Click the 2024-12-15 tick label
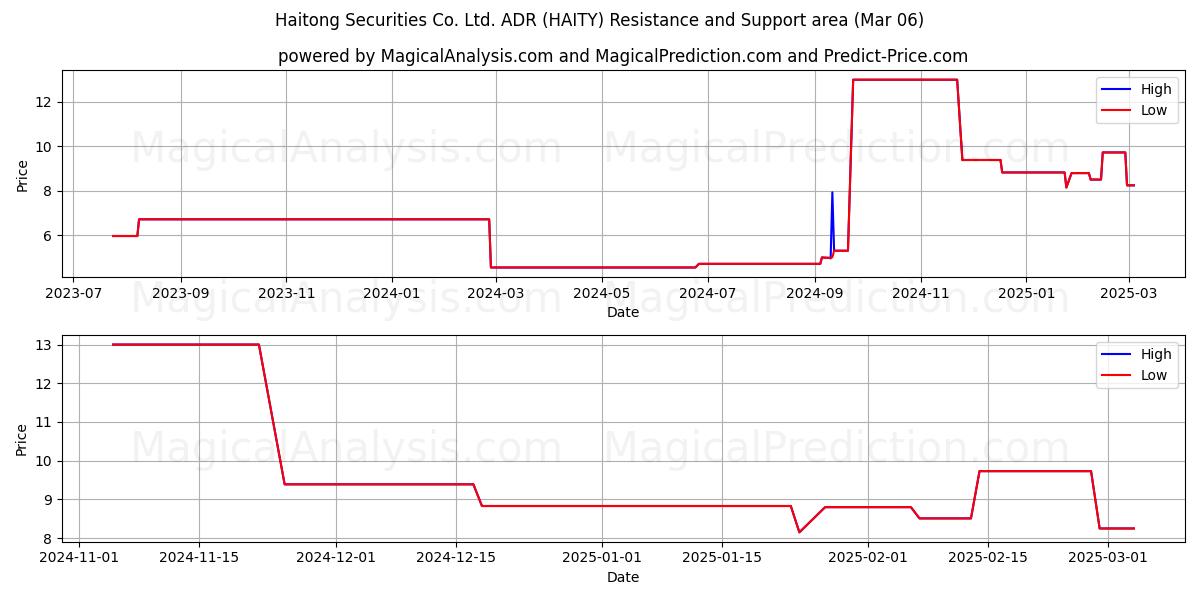The width and height of the screenshot is (1200, 600). [456, 559]
